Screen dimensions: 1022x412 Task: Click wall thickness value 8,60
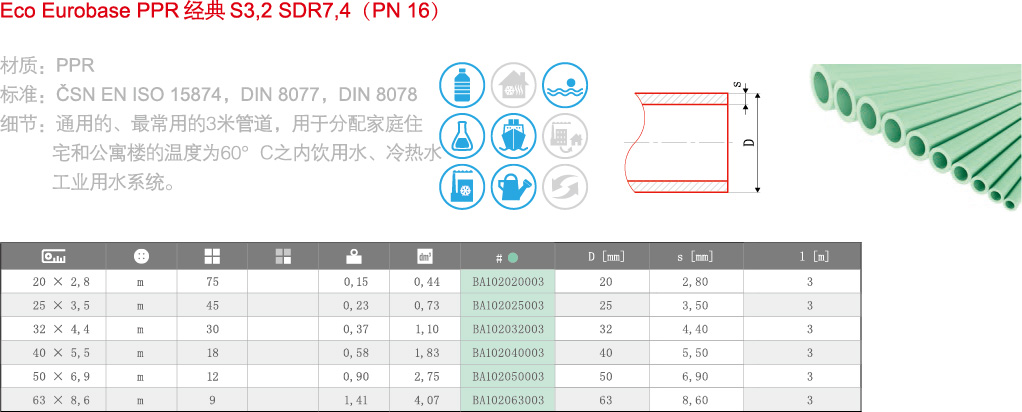click(x=695, y=401)
